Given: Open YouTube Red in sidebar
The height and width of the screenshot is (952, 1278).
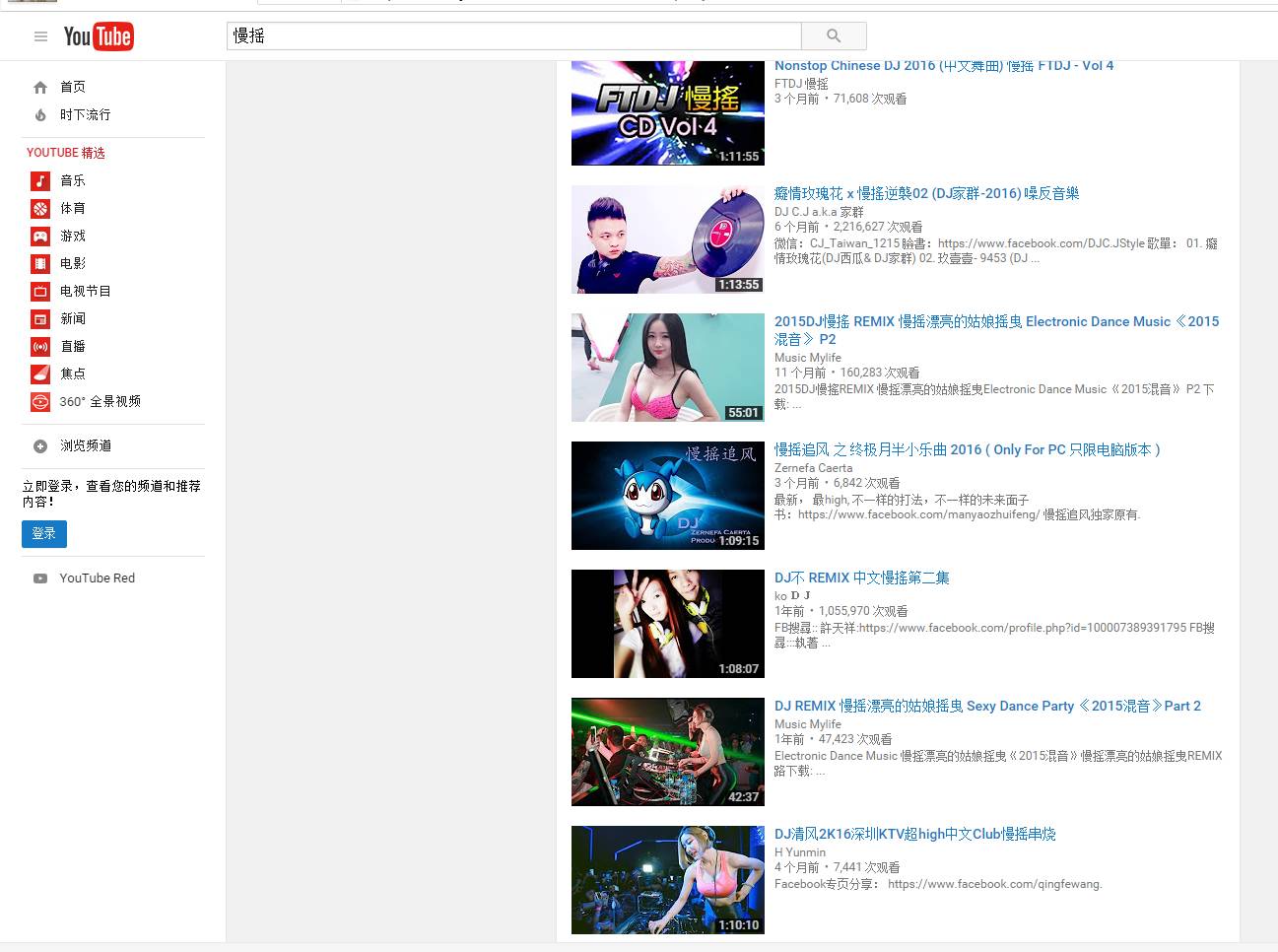Looking at the screenshot, I should [97, 578].
